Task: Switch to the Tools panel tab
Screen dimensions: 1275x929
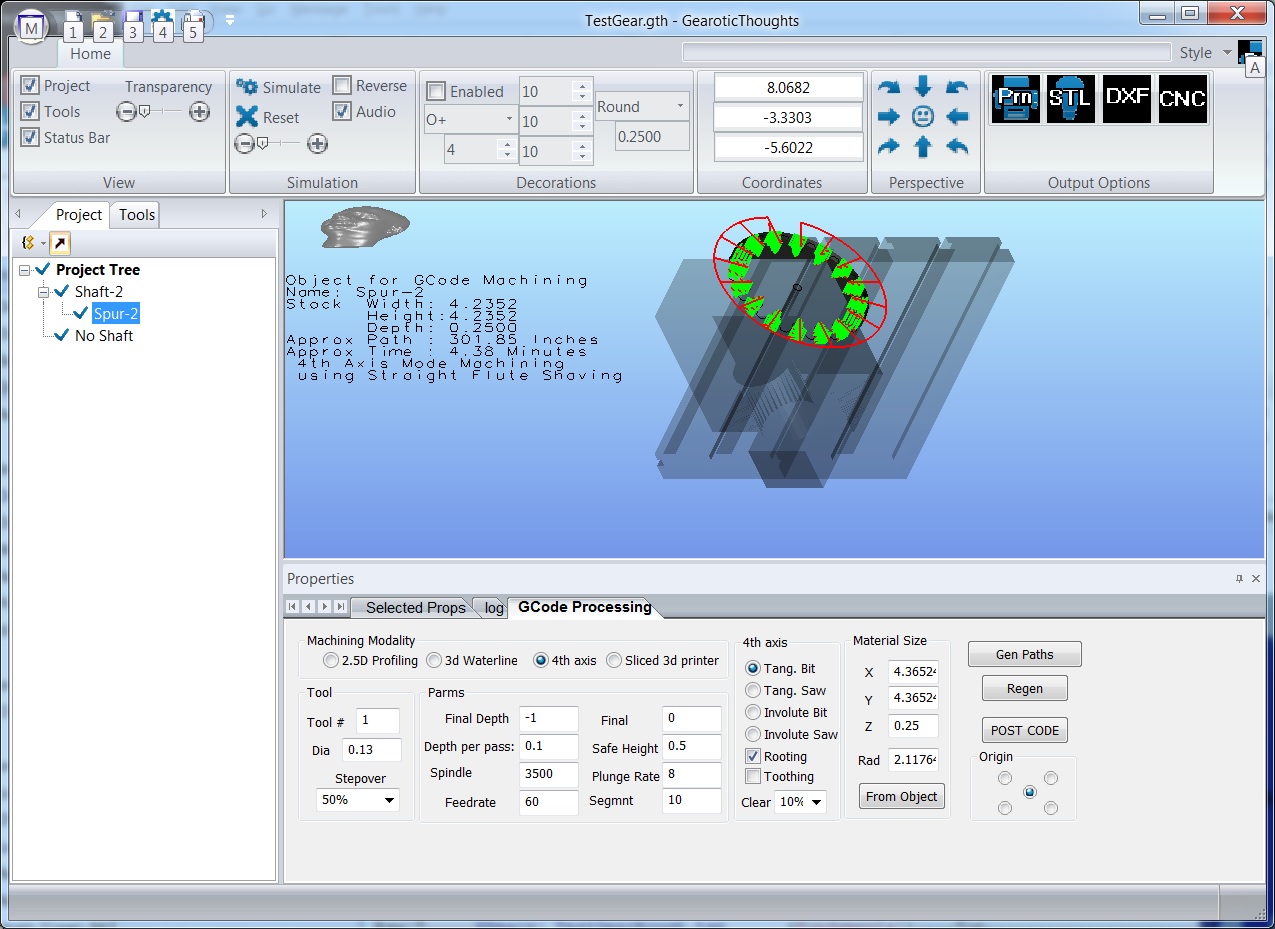Action: (x=137, y=214)
